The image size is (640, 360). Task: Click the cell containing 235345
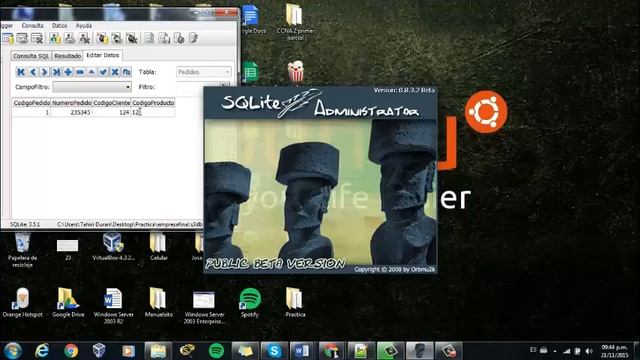point(71,112)
